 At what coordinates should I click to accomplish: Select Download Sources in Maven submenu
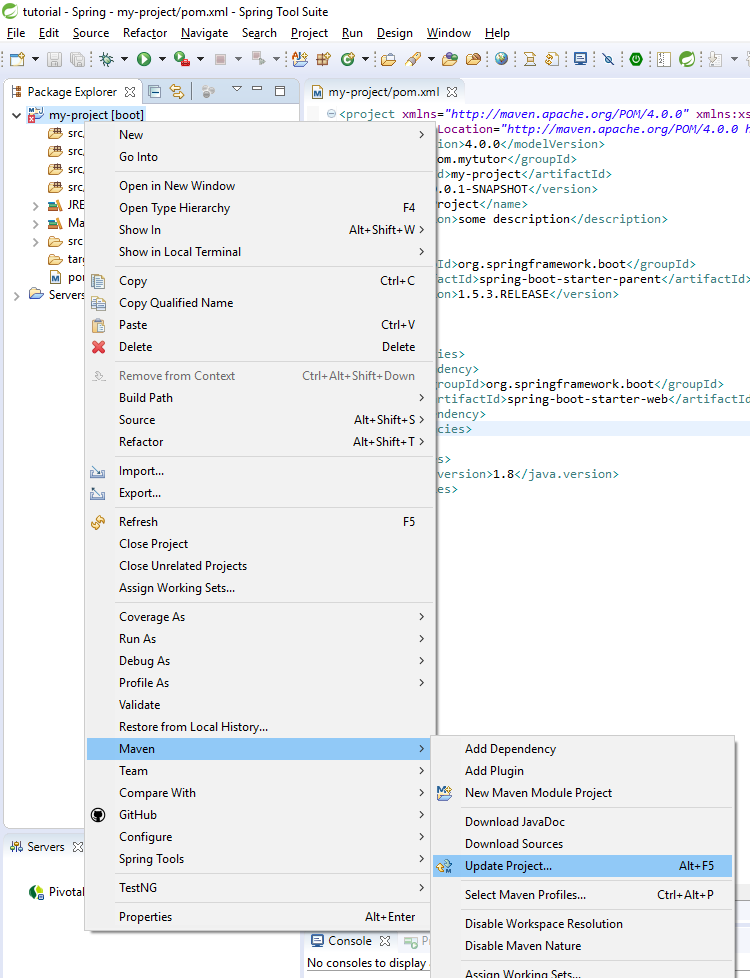pyautogui.click(x=582, y=843)
